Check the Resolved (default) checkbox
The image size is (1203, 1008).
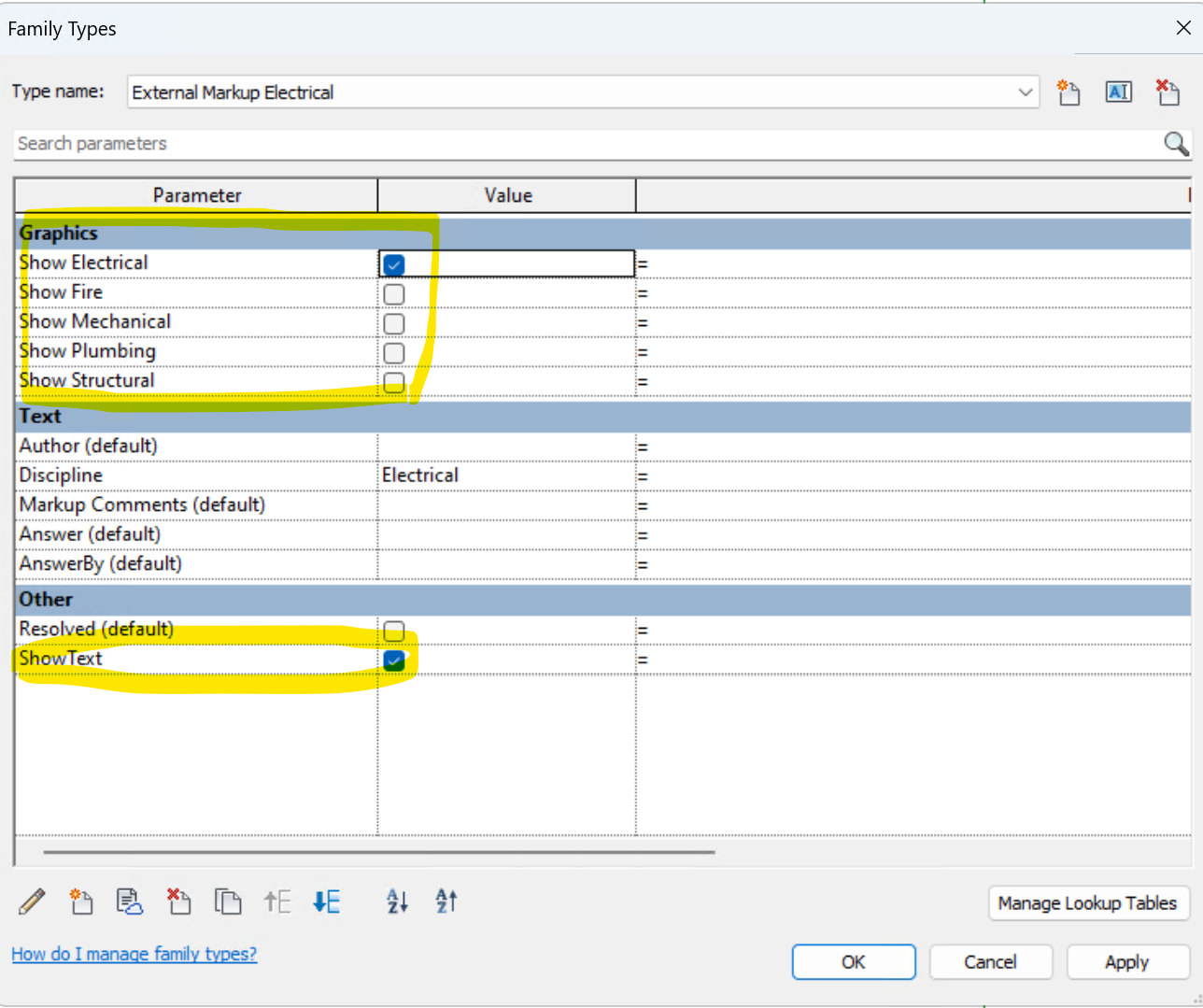[x=393, y=631]
